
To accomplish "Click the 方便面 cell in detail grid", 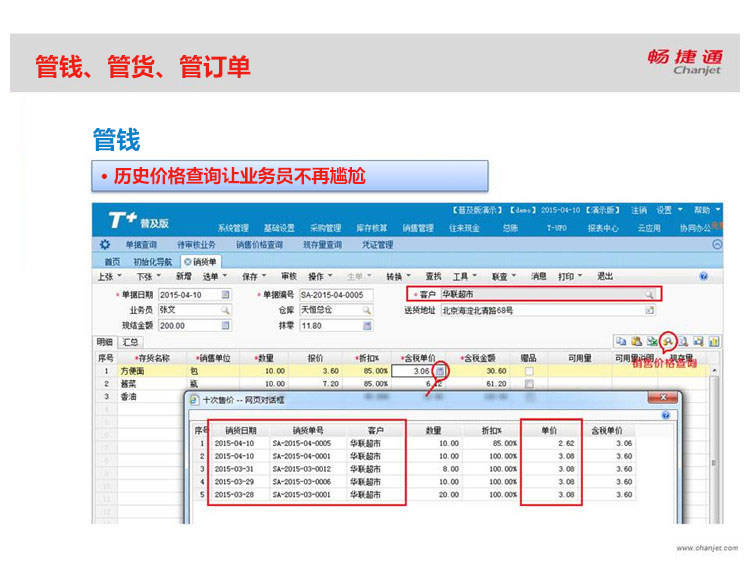I will tap(152, 371).
